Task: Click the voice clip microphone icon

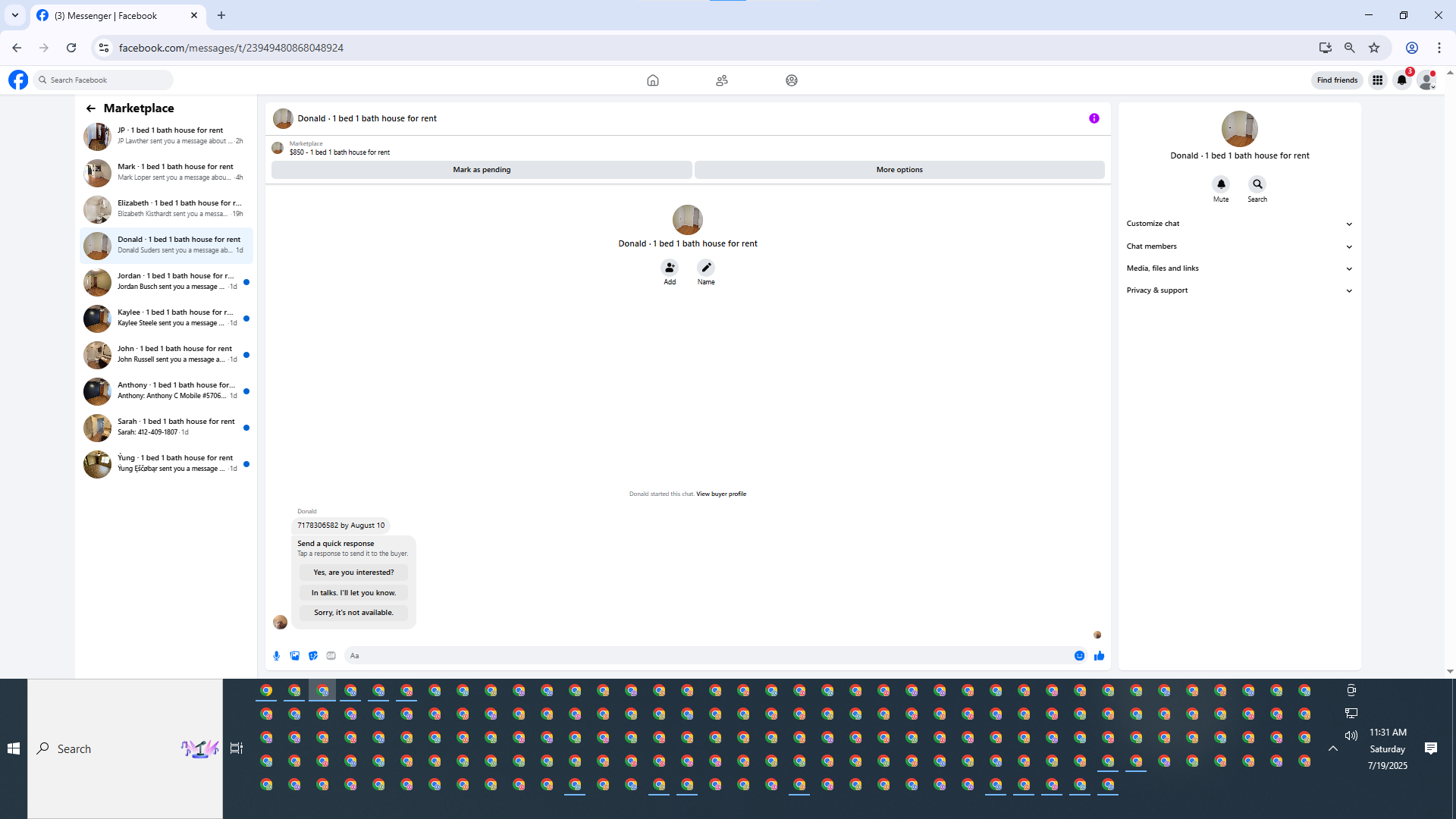Action: pos(277,656)
